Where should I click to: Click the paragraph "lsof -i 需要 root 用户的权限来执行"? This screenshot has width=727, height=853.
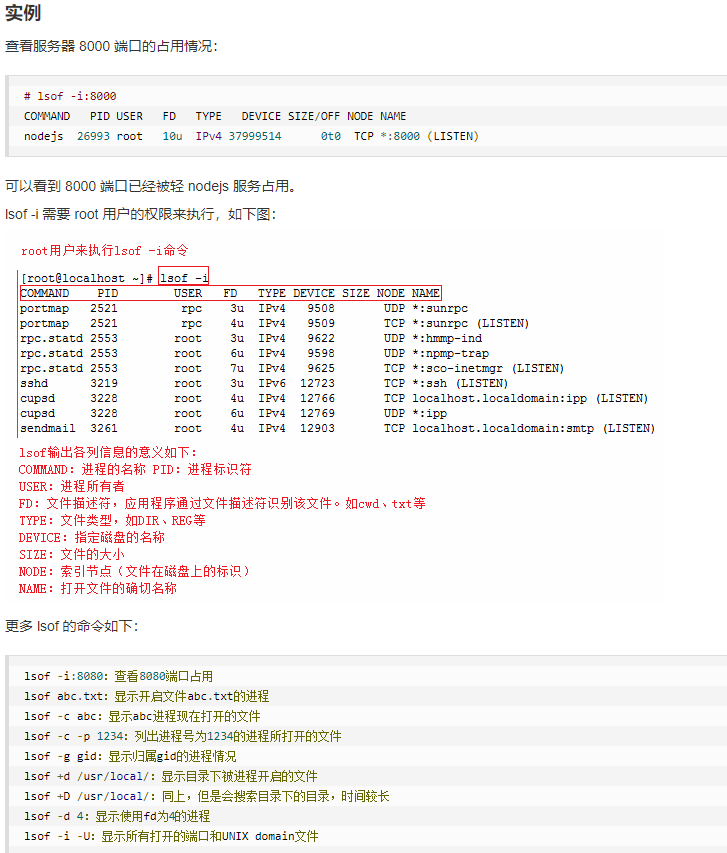coord(140,214)
